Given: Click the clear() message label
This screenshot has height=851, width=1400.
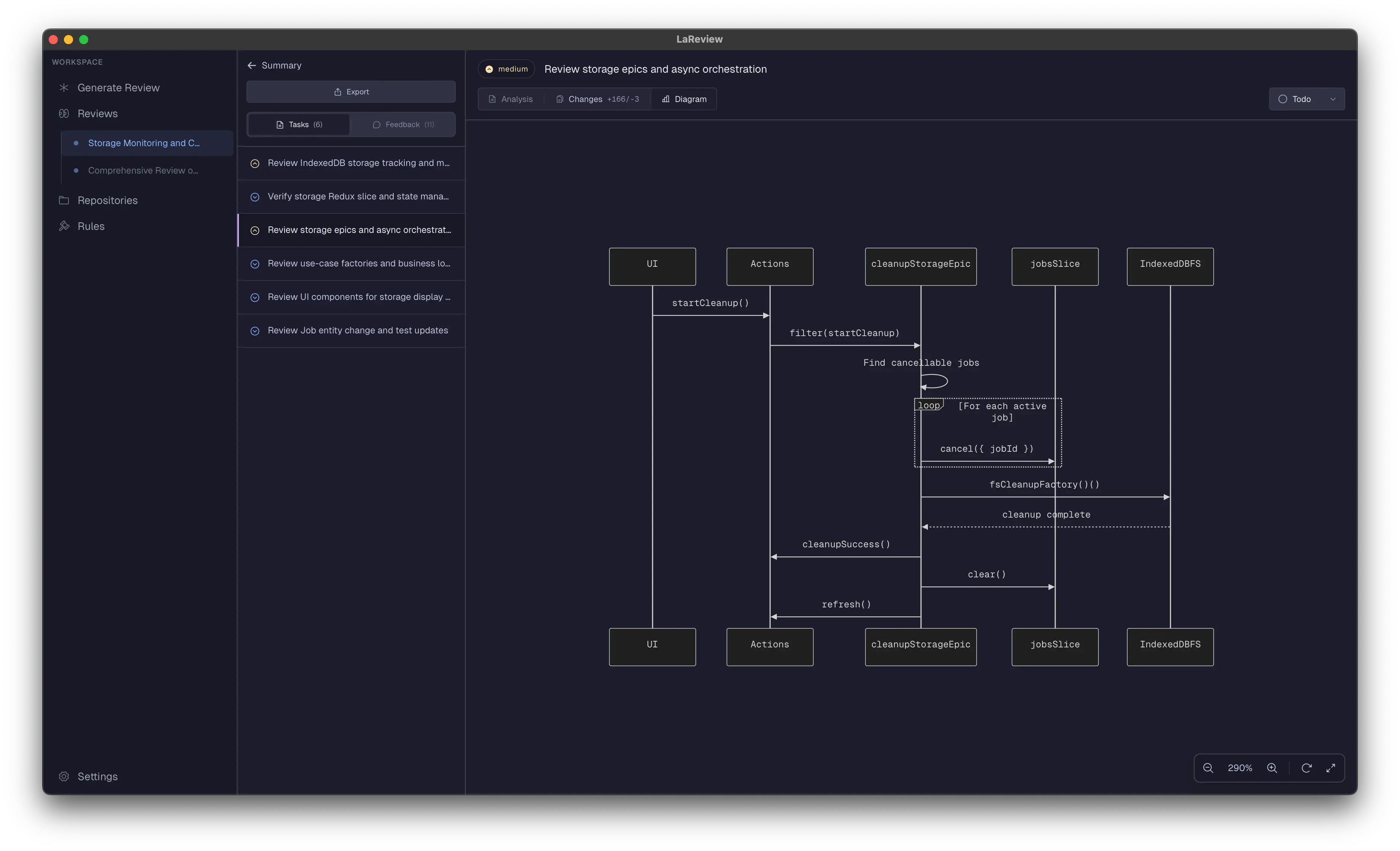Looking at the screenshot, I should point(987,575).
